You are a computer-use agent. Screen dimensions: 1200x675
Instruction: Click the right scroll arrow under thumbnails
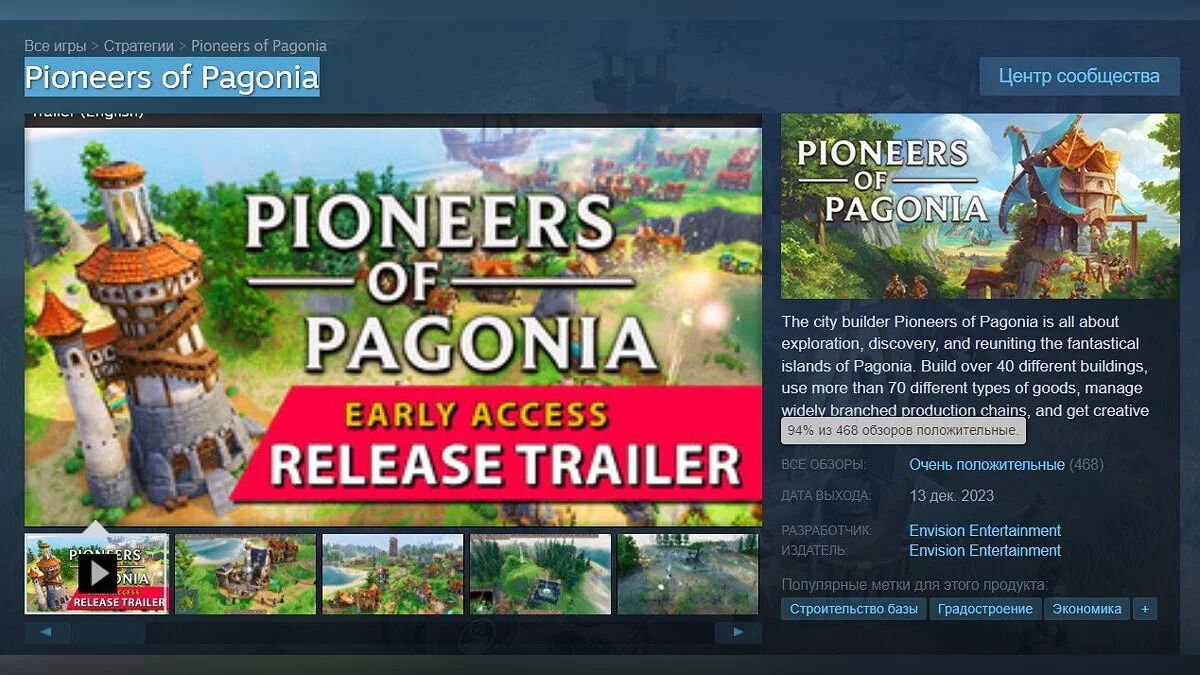tap(738, 632)
